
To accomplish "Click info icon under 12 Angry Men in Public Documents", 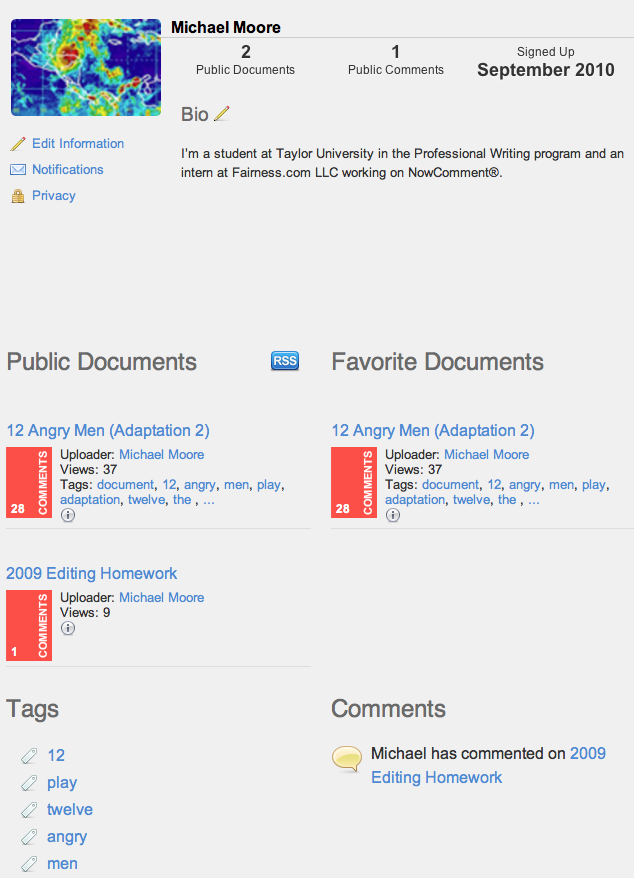I will pyautogui.click(x=68, y=515).
